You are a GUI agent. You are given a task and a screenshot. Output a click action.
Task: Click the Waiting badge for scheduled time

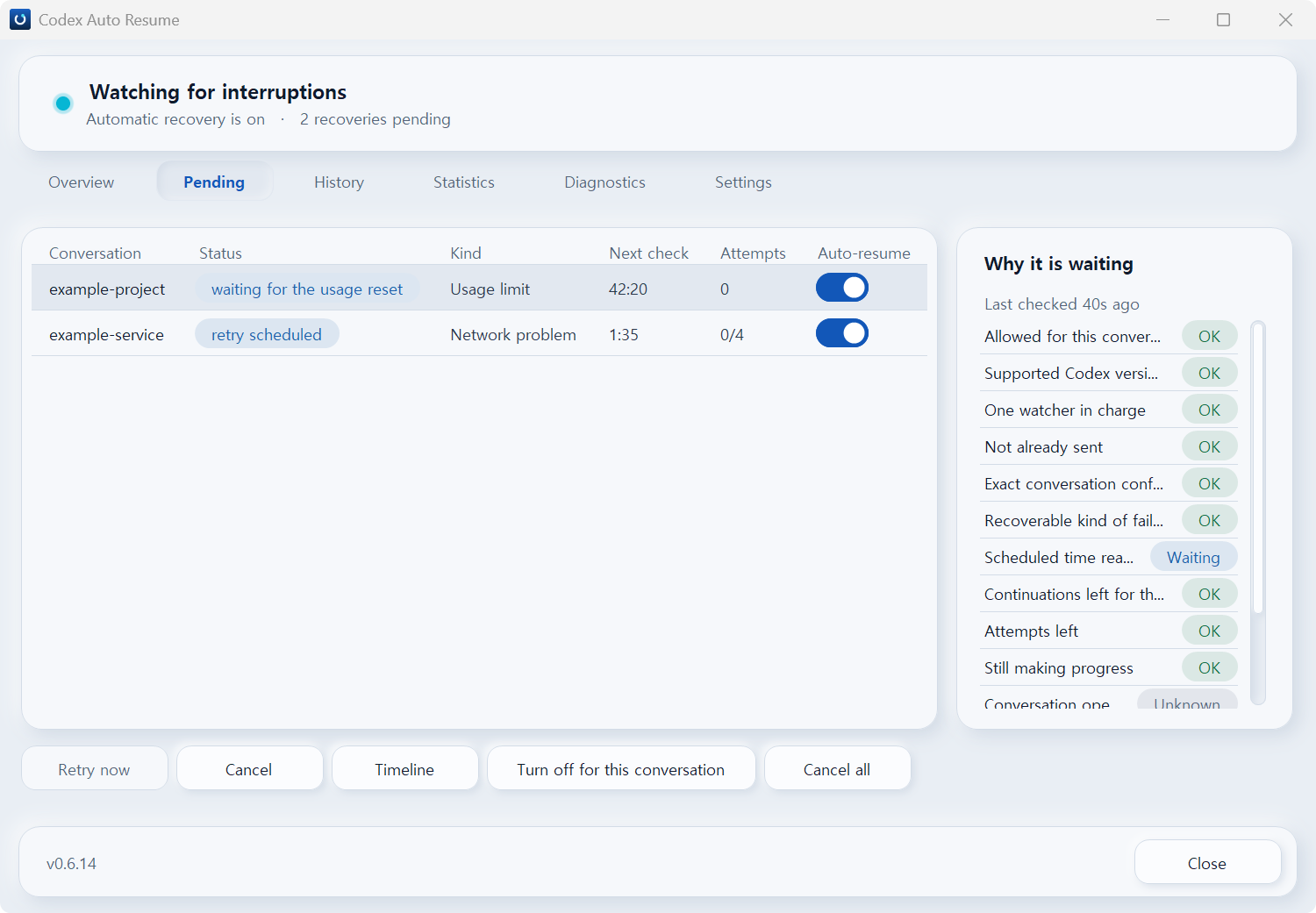(1193, 557)
